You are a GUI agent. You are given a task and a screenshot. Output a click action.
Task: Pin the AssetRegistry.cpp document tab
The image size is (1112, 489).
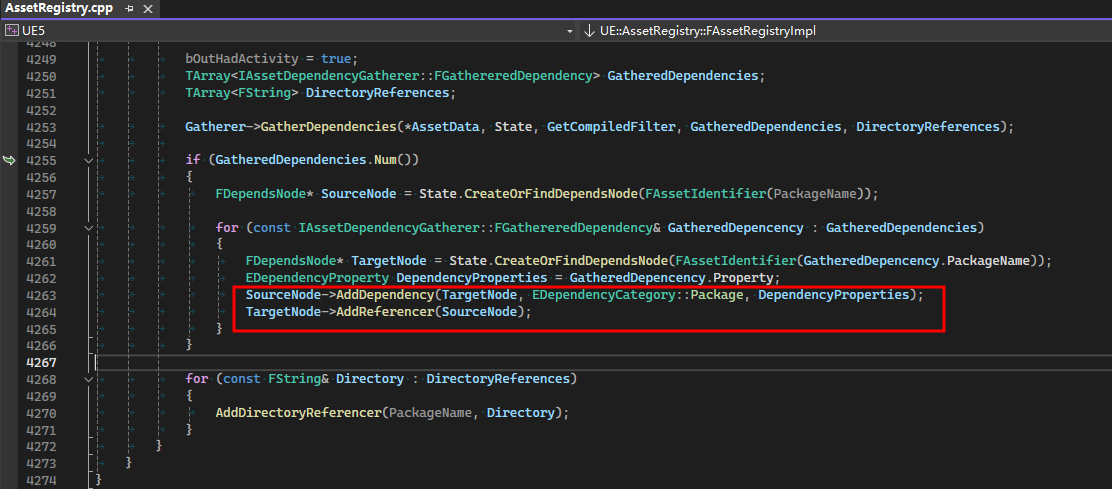[130, 8]
